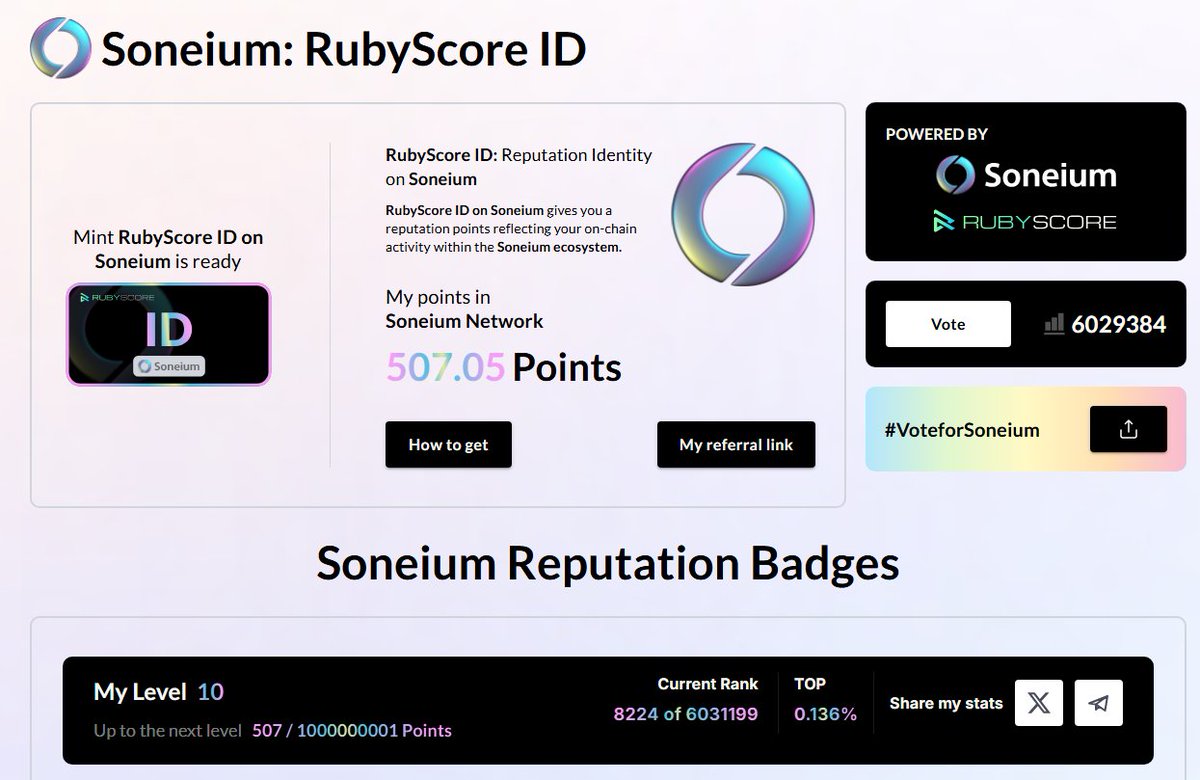Viewport: 1200px width, 780px height.
Task: Click the POWERED BY label
Action: tap(937, 134)
